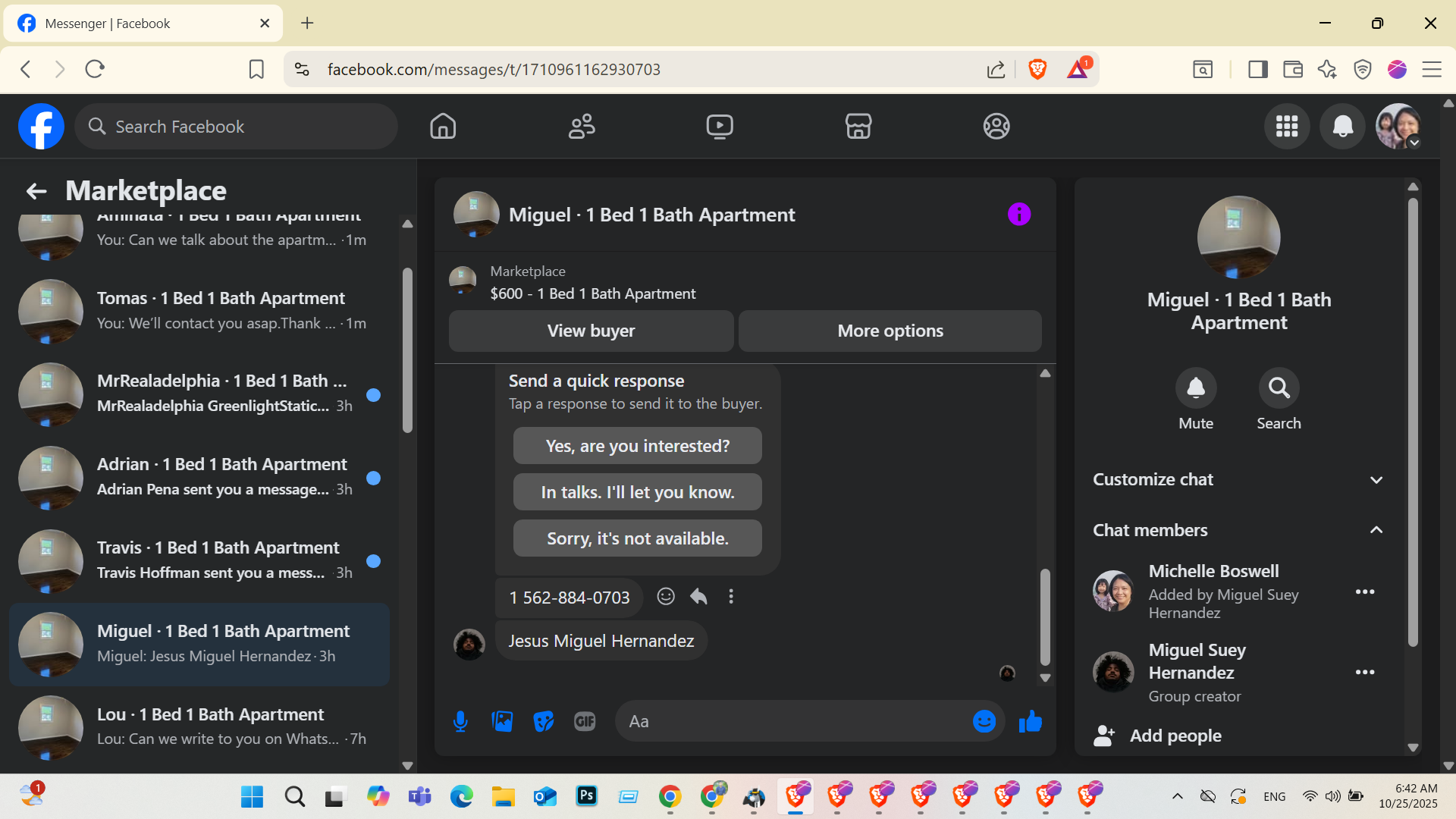Open the Marketplace storefront icon
Viewport: 1456px width, 819px height.
point(858,126)
